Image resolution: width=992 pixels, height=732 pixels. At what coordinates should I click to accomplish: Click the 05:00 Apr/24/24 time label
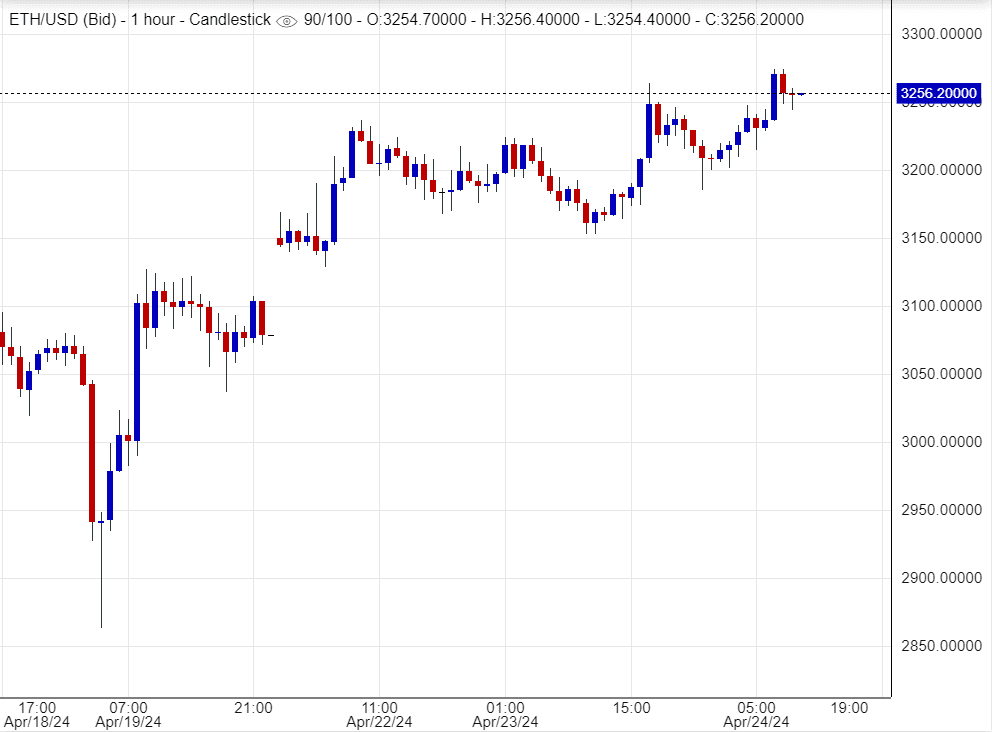757,714
